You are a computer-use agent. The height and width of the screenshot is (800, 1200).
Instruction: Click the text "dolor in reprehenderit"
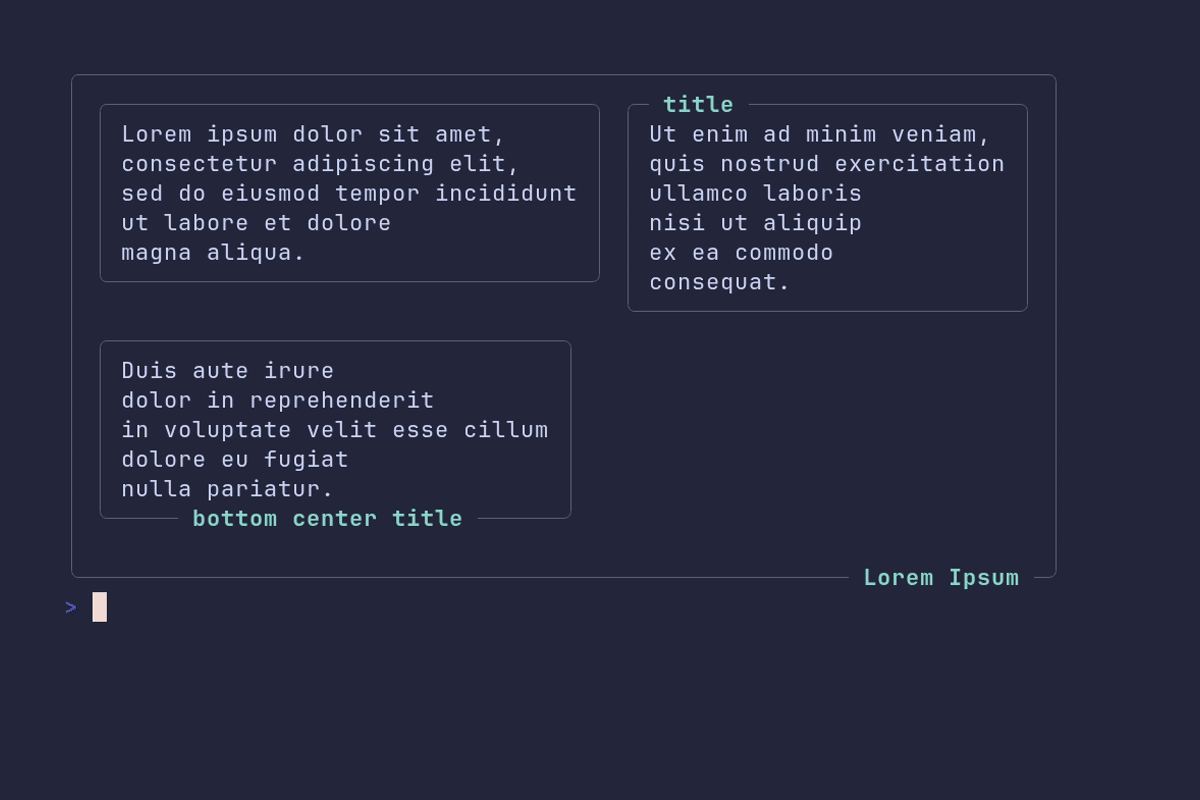click(x=278, y=400)
